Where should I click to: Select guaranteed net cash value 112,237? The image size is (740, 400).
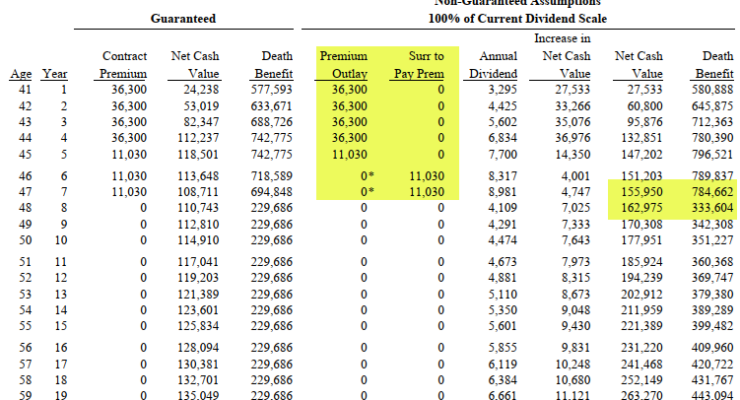(x=198, y=138)
